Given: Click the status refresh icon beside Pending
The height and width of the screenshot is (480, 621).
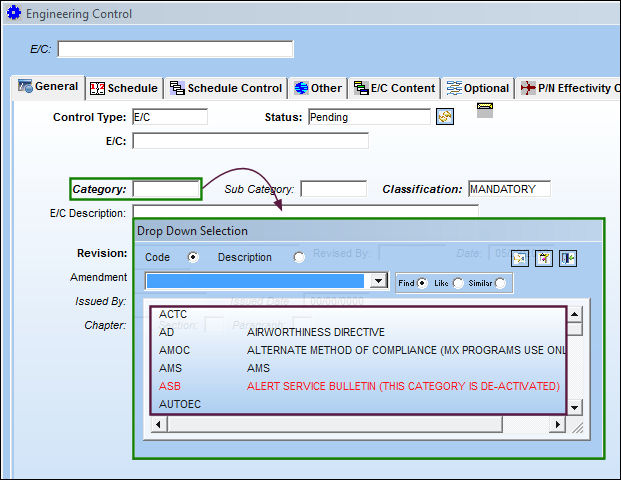Looking at the screenshot, I should 445,117.
